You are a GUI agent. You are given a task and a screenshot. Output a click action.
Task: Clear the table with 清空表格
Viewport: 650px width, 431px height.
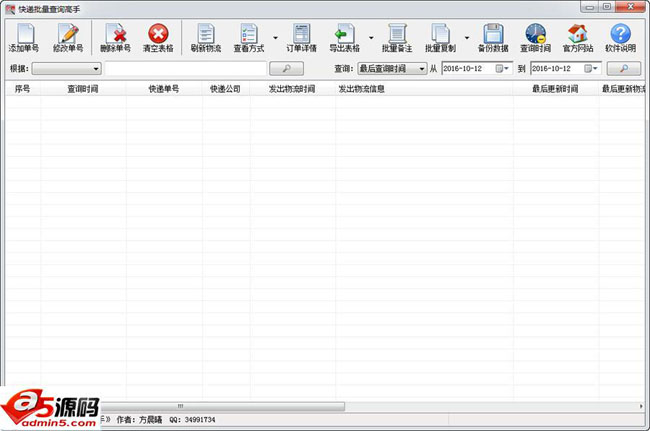(x=158, y=38)
